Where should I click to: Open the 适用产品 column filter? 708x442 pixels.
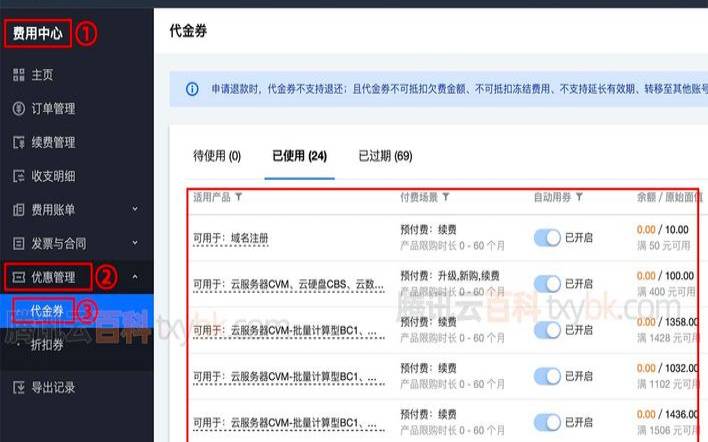pyautogui.click(x=238, y=197)
